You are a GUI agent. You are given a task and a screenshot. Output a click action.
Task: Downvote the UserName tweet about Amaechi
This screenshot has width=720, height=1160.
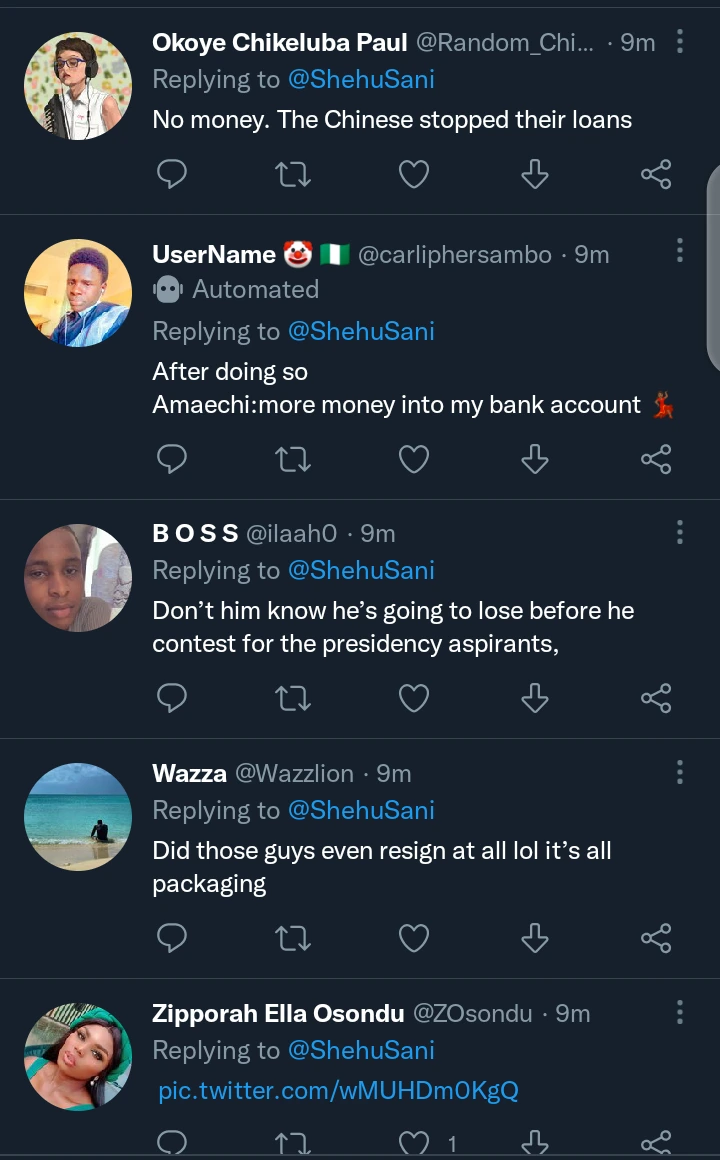535,460
